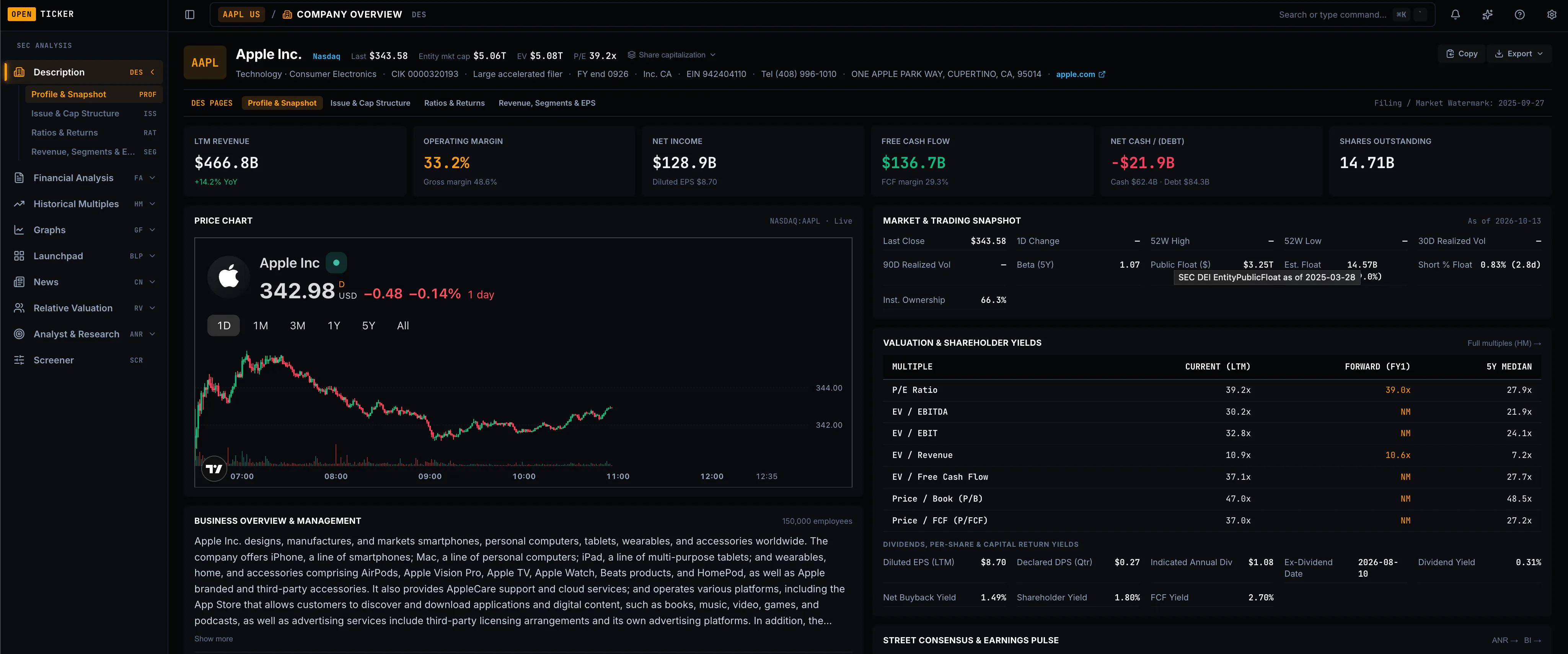Open the Share capitalization dropdown
1568x654 pixels.
coord(672,55)
